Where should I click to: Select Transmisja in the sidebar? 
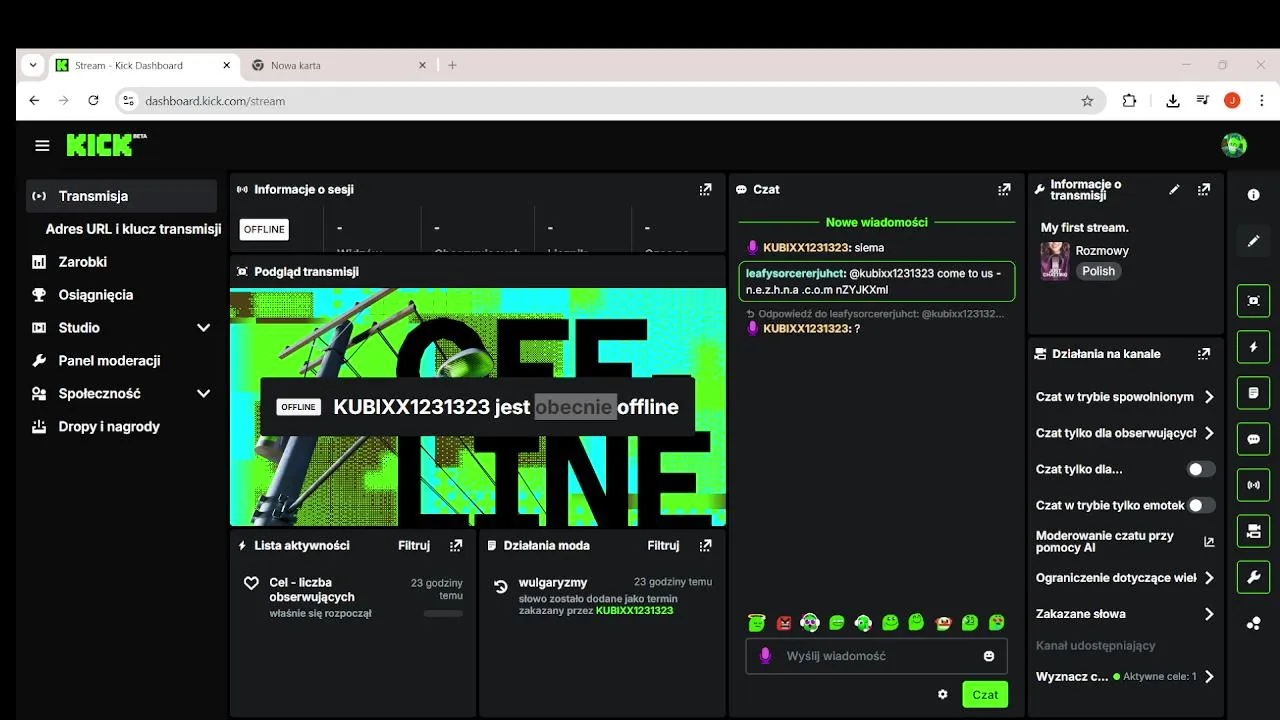point(121,196)
